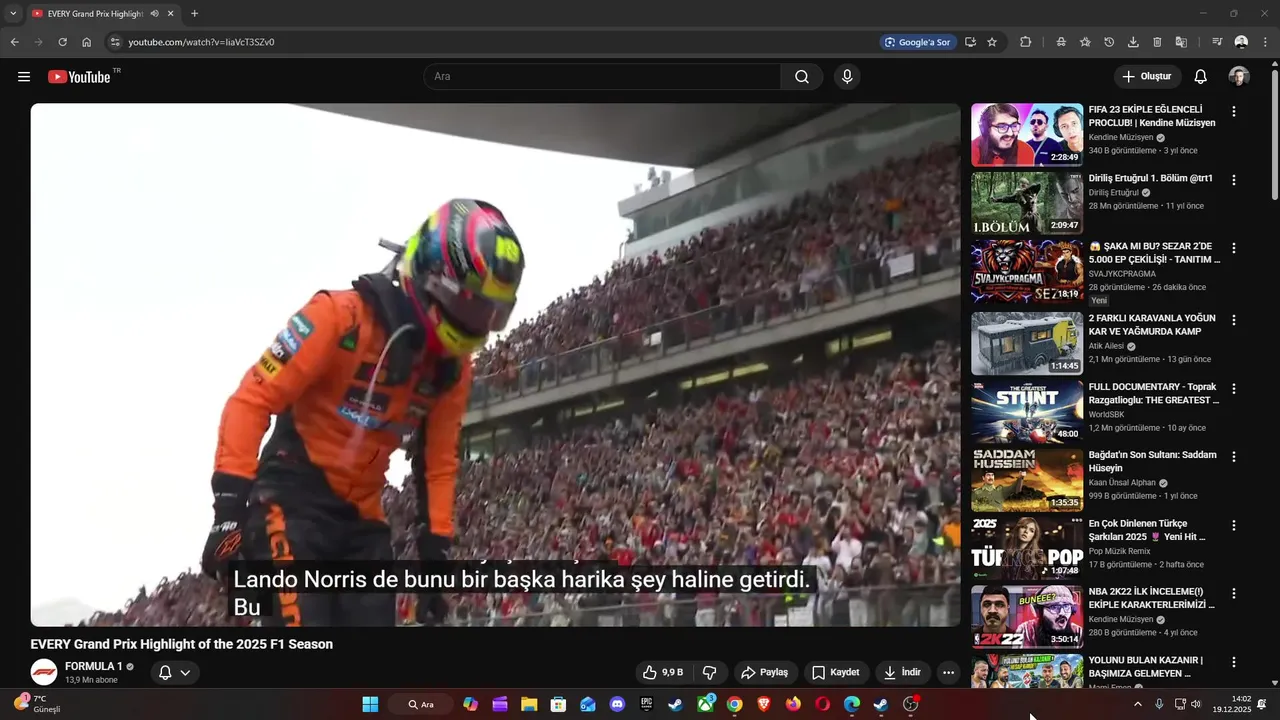Bookmark this page with the star
The height and width of the screenshot is (720, 1280).
(992, 42)
